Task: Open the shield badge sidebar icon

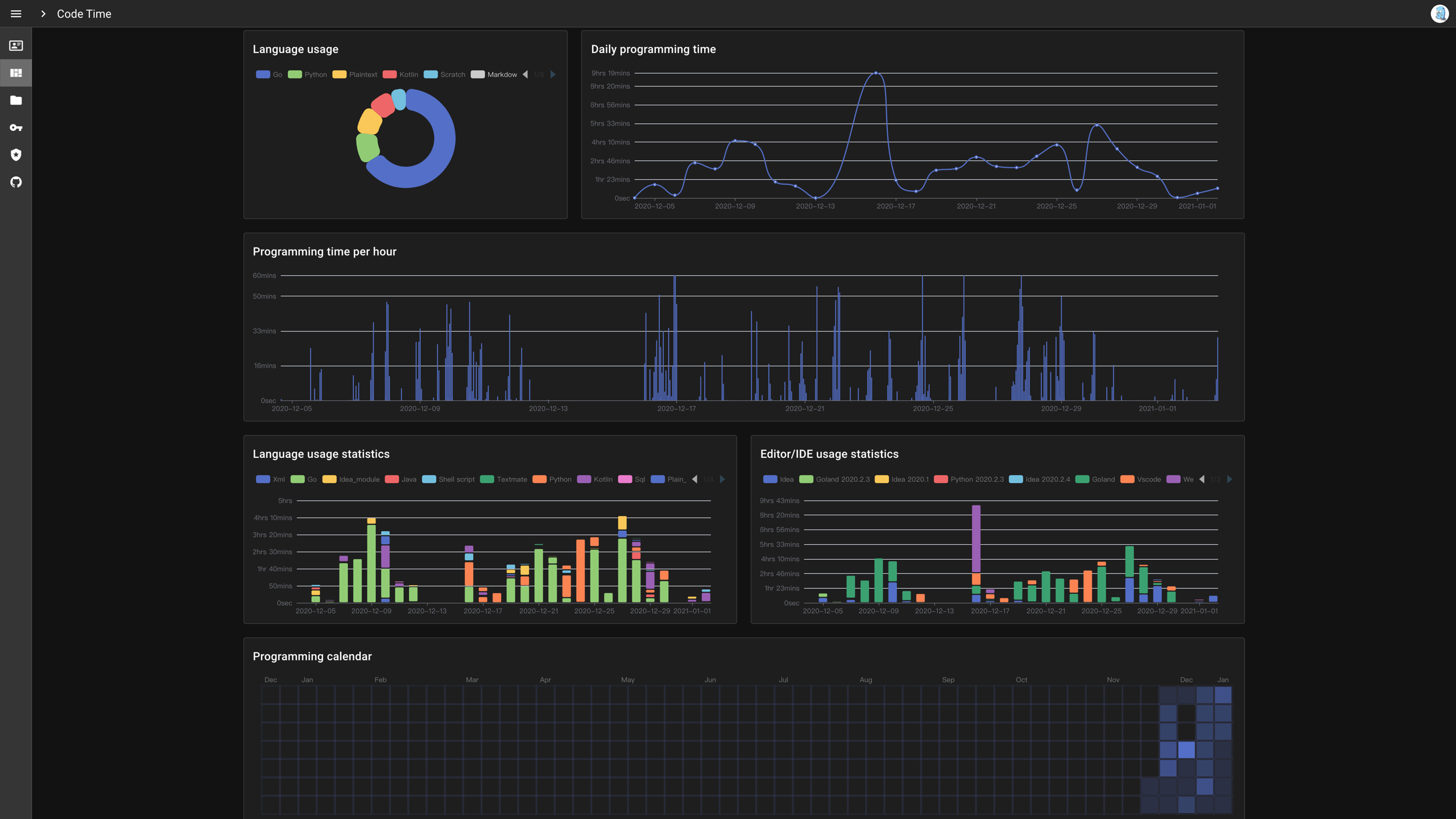Action: click(16, 155)
